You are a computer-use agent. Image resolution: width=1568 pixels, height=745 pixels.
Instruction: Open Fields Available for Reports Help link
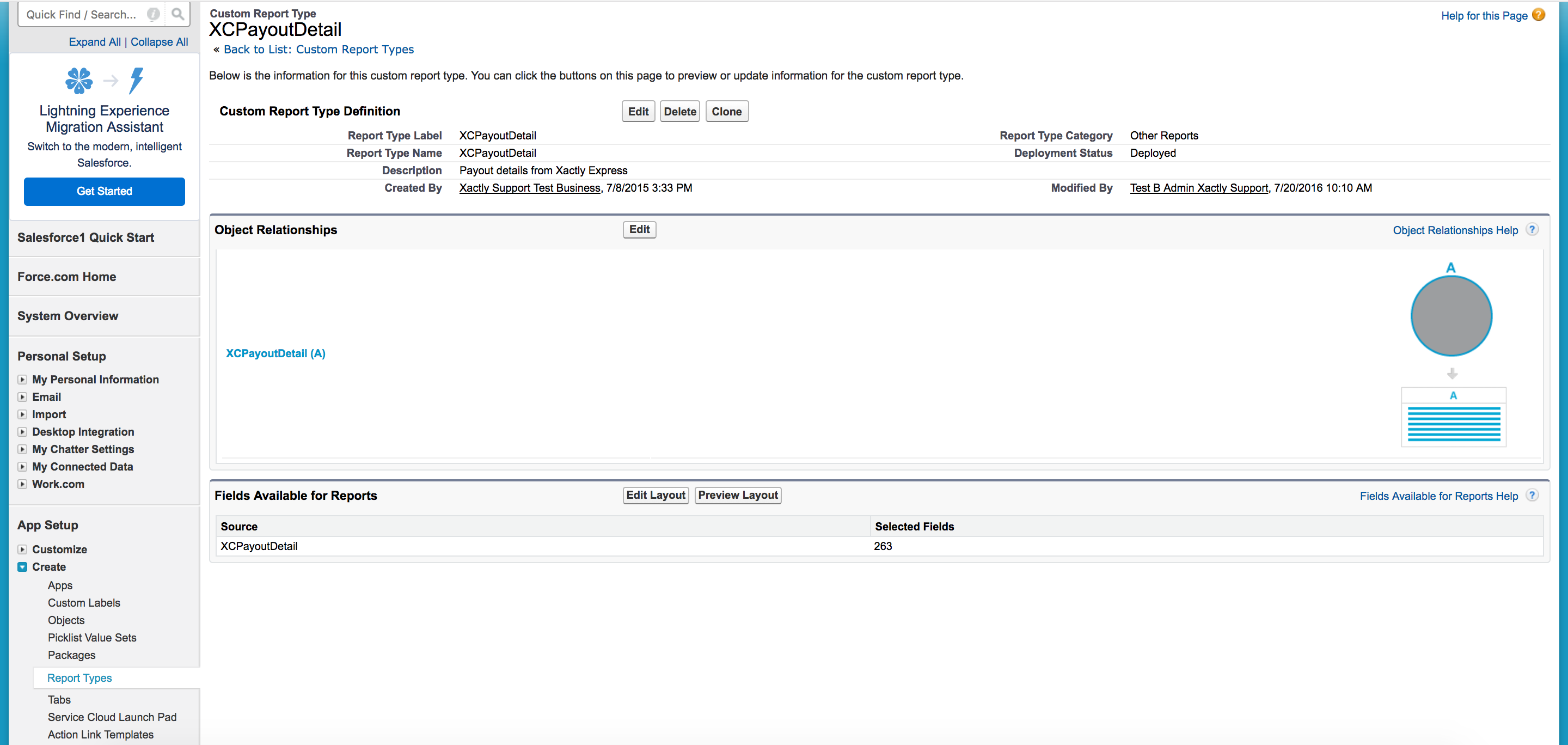coord(1439,496)
